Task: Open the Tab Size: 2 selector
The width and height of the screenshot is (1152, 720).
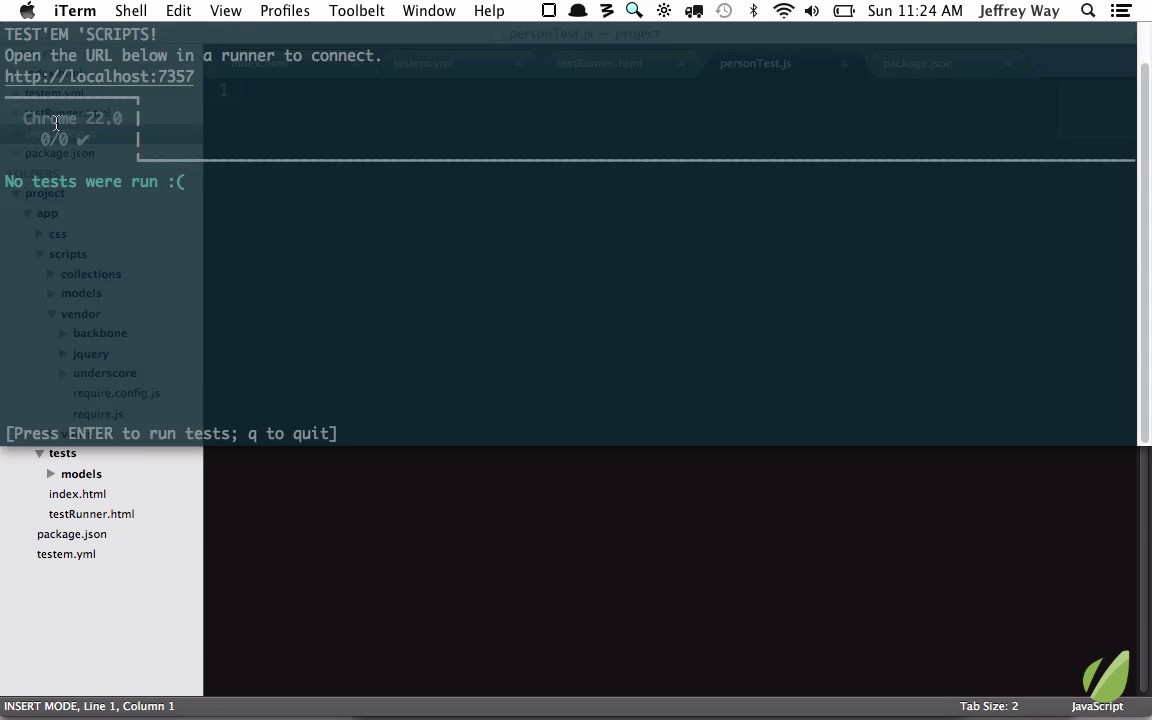Action: point(989,706)
